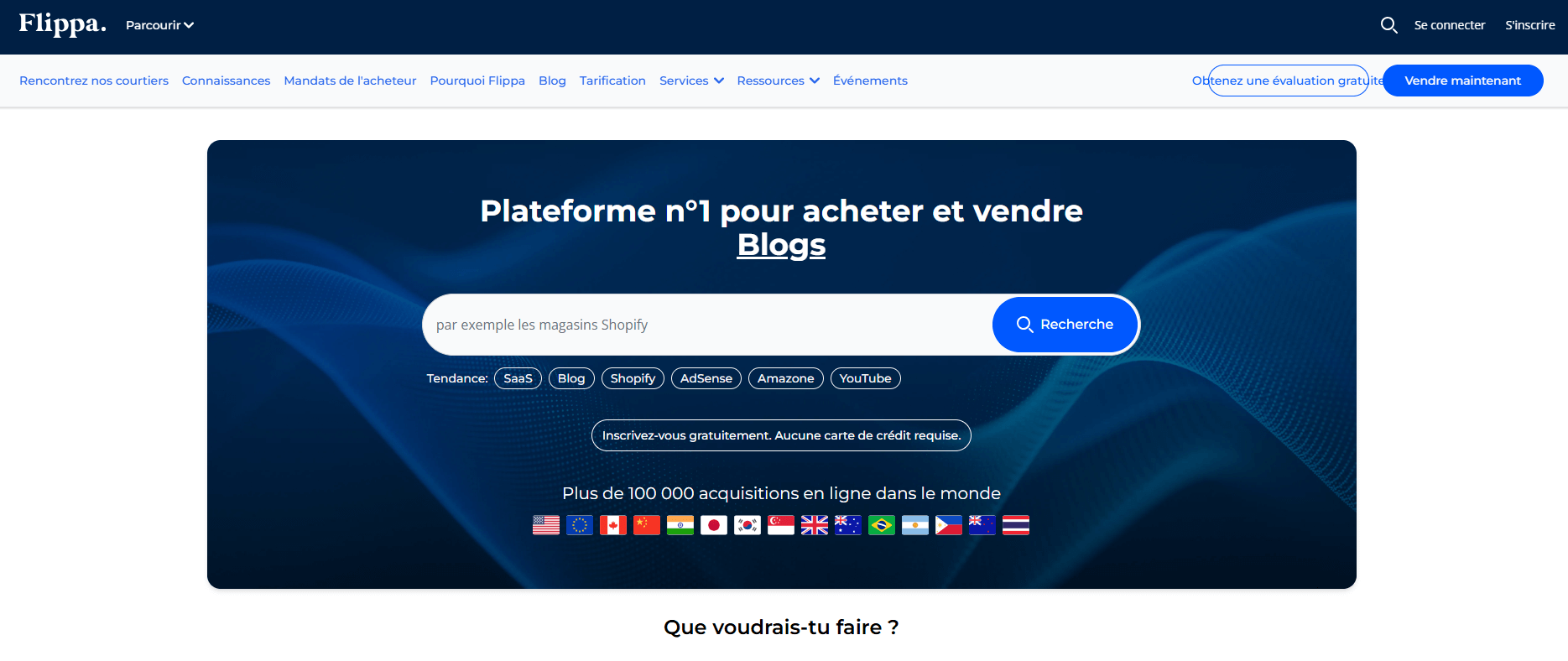Select the Blog trending tag

[x=571, y=378]
